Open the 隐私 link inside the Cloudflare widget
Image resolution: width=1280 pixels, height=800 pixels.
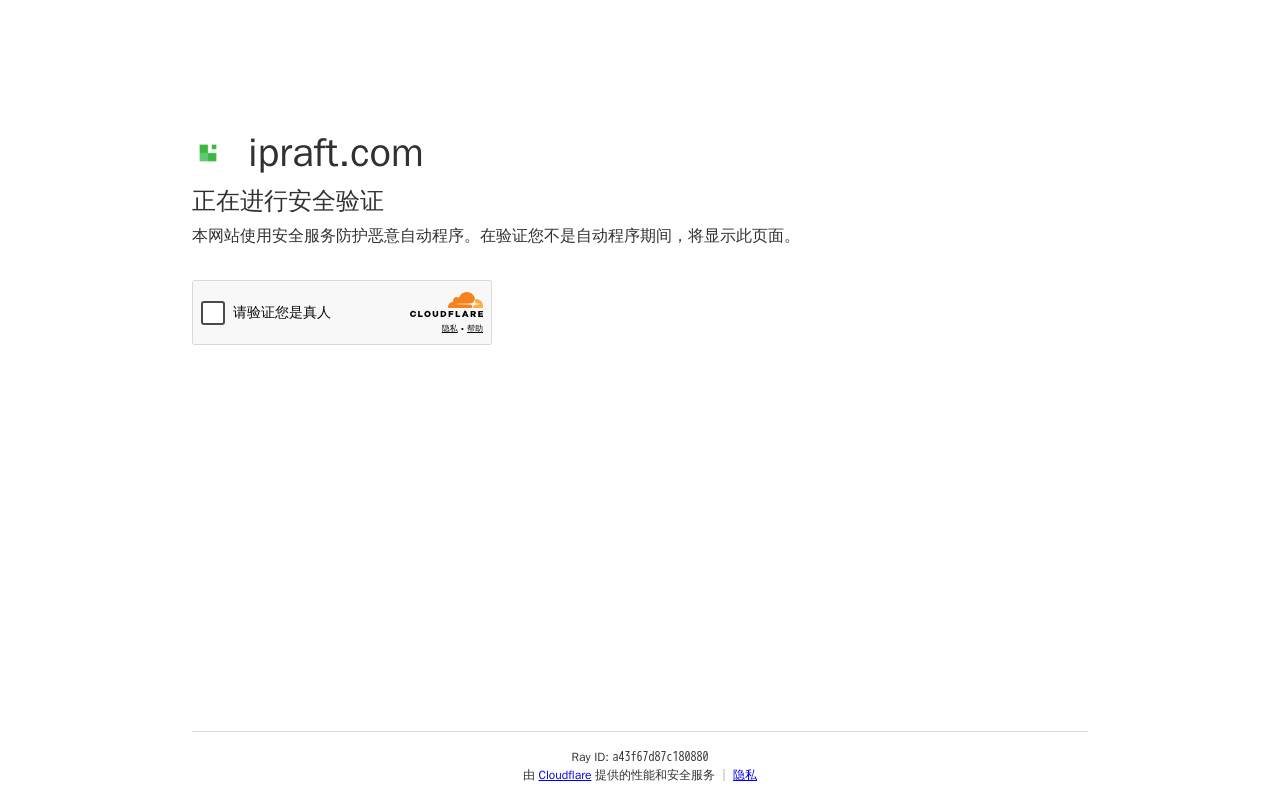[450, 329]
